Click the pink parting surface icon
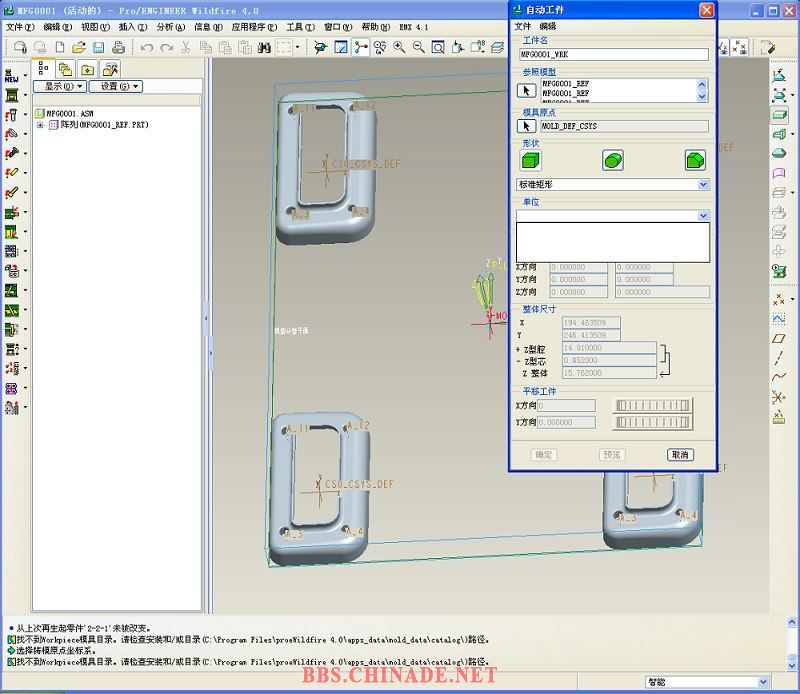Viewport: 800px width, 694px height. click(779, 173)
